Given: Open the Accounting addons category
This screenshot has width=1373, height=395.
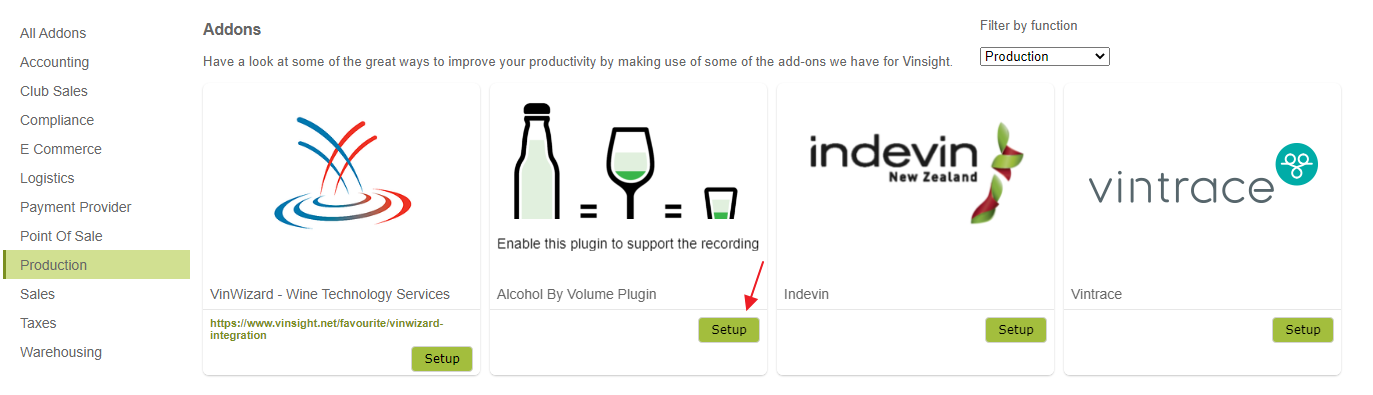Looking at the screenshot, I should [54, 62].
